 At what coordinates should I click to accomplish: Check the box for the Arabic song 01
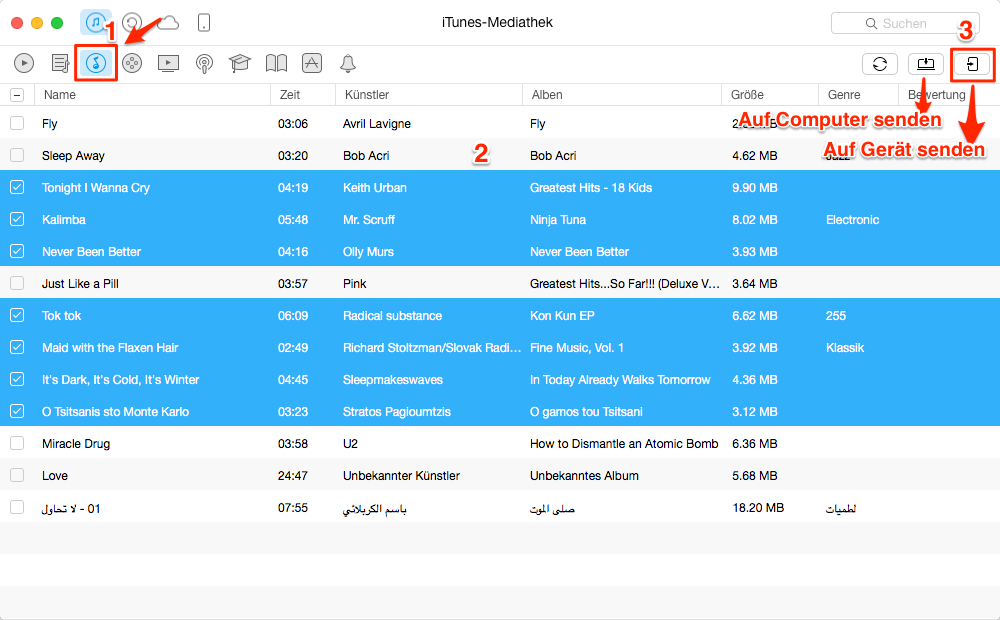tap(17, 507)
